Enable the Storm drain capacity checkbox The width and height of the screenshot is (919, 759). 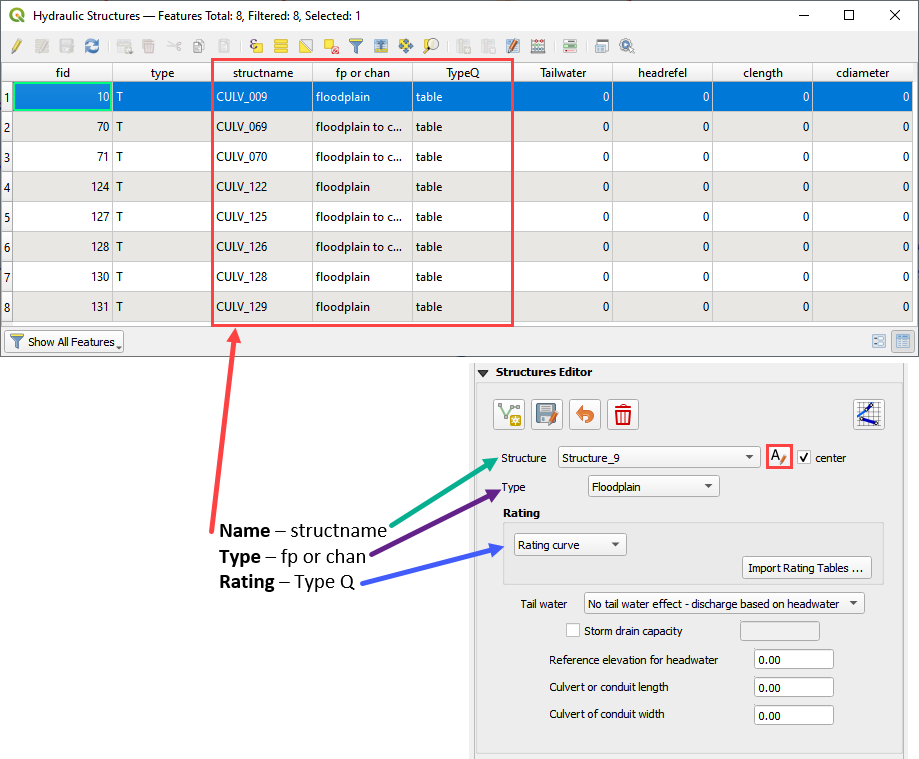[573, 631]
